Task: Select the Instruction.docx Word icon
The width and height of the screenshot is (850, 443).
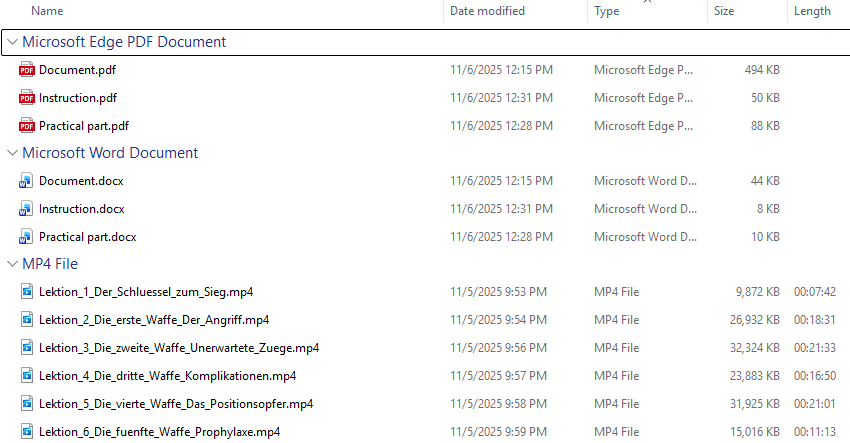Action: pyautogui.click(x=26, y=209)
